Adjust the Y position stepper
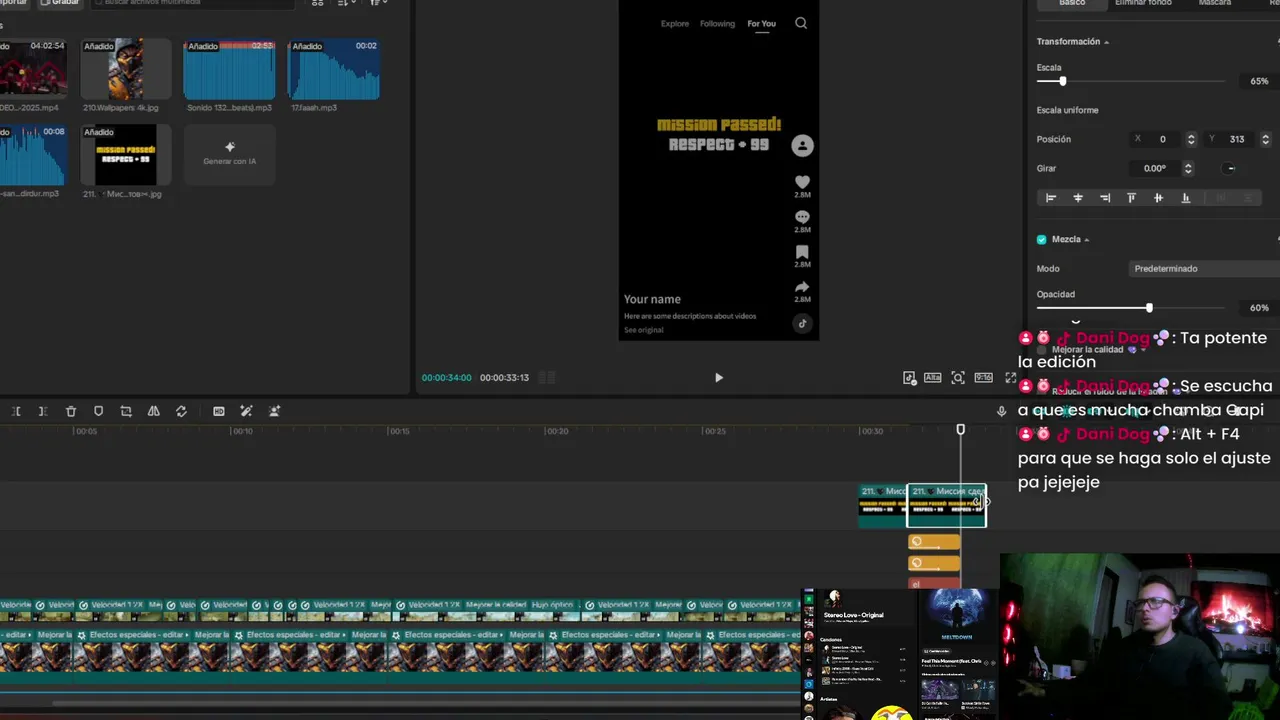1280x720 pixels. coord(1265,139)
